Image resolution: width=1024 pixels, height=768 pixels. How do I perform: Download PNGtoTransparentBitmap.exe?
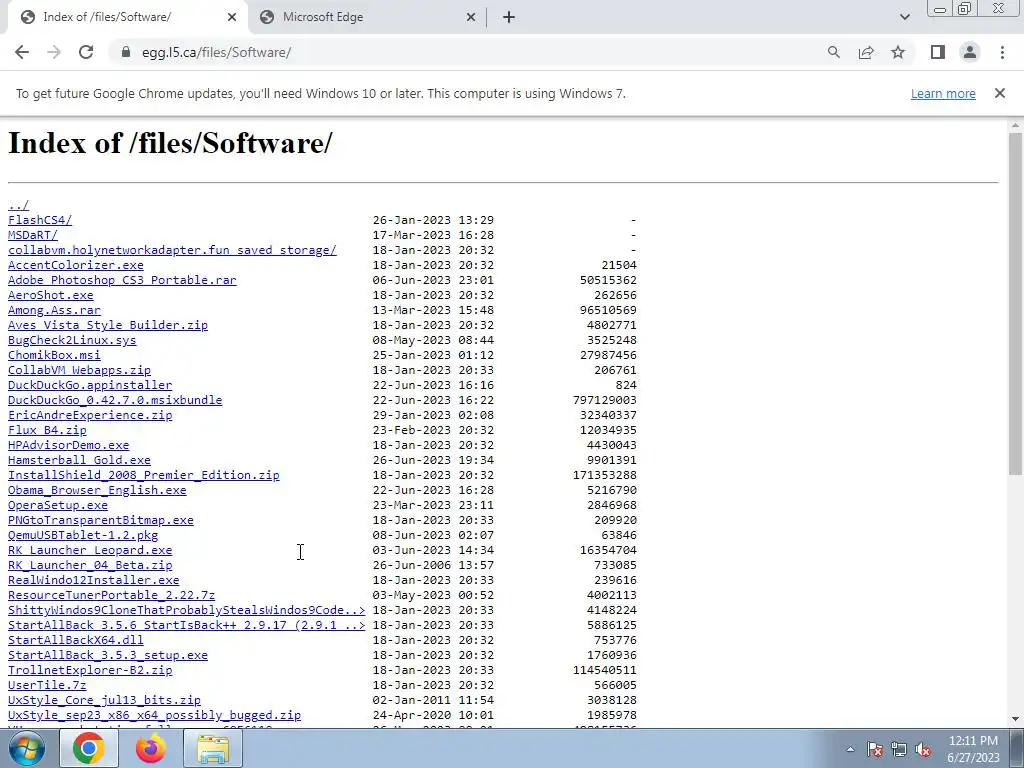click(x=101, y=520)
